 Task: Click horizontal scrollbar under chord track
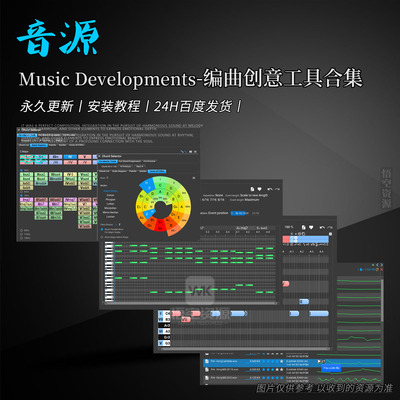245,348
